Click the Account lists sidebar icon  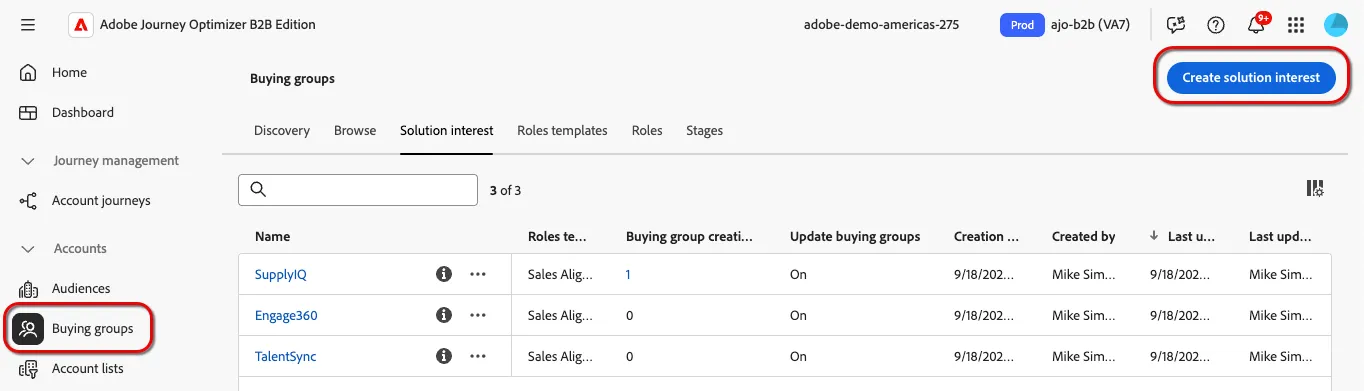click(28, 369)
